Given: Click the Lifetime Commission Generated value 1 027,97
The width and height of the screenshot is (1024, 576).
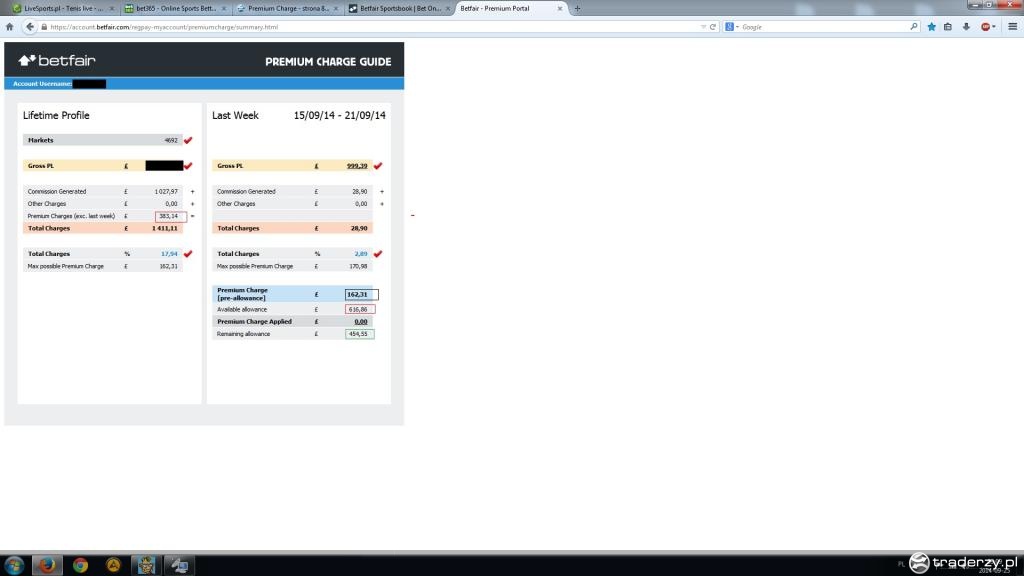Looking at the screenshot, I should tap(166, 191).
